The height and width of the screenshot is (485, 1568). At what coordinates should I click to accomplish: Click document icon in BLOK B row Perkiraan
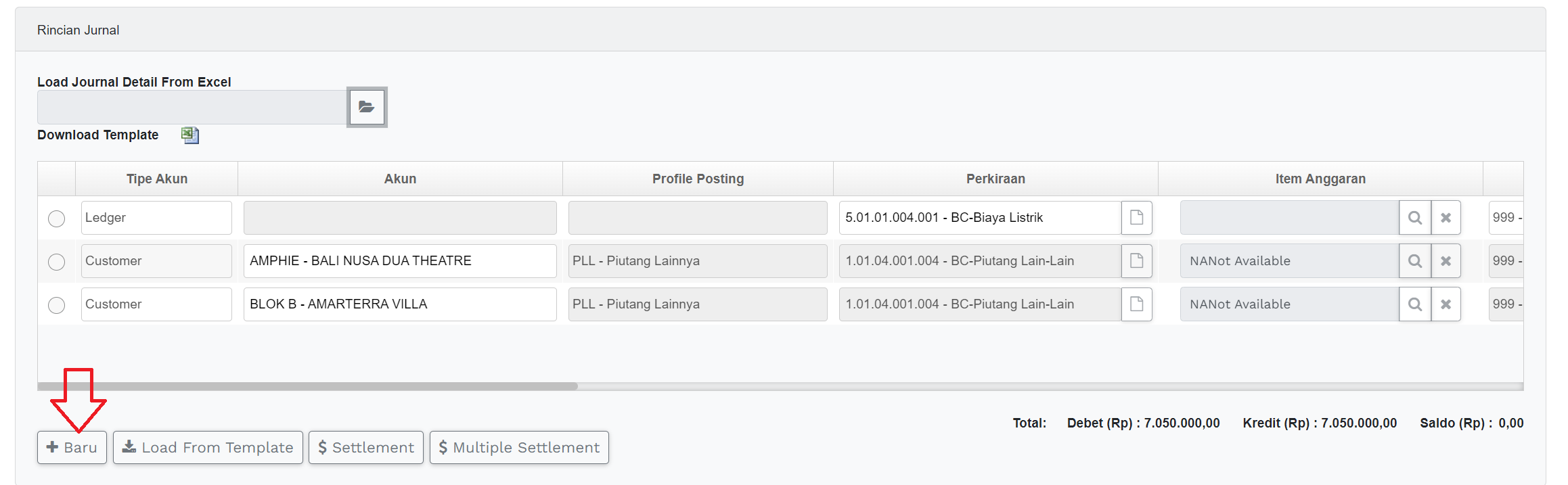click(1136, 304)
